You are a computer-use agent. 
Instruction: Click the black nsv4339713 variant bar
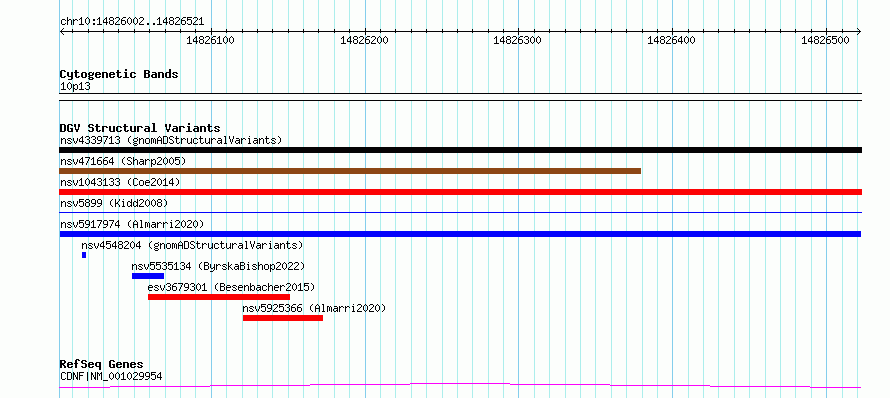click(x=460, y=150)
